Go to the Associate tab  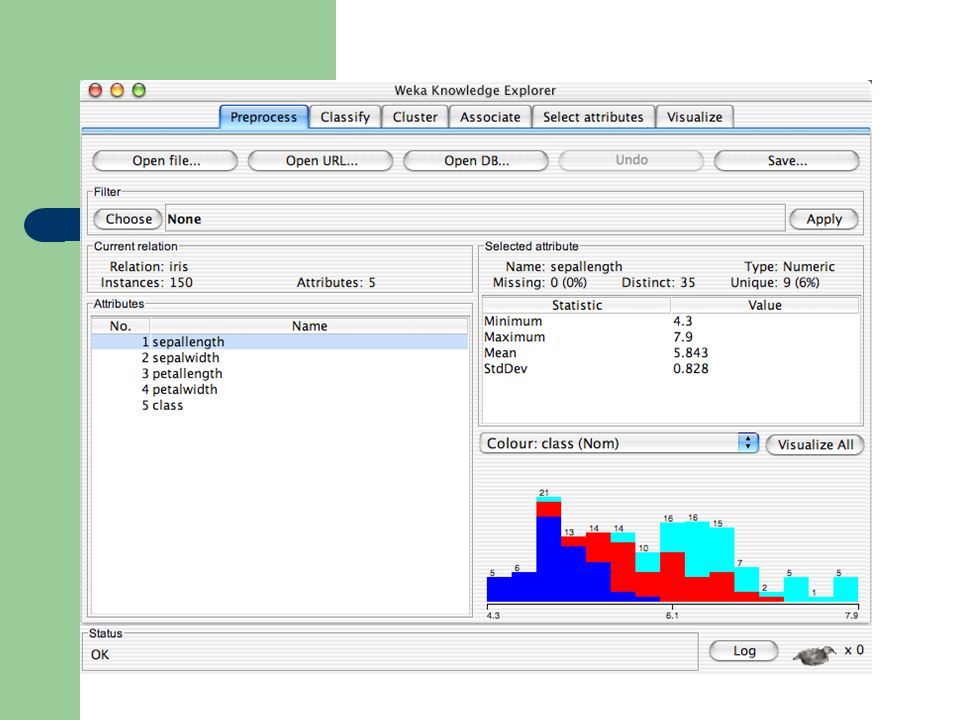pyautogui.click(x=490, y=117)
